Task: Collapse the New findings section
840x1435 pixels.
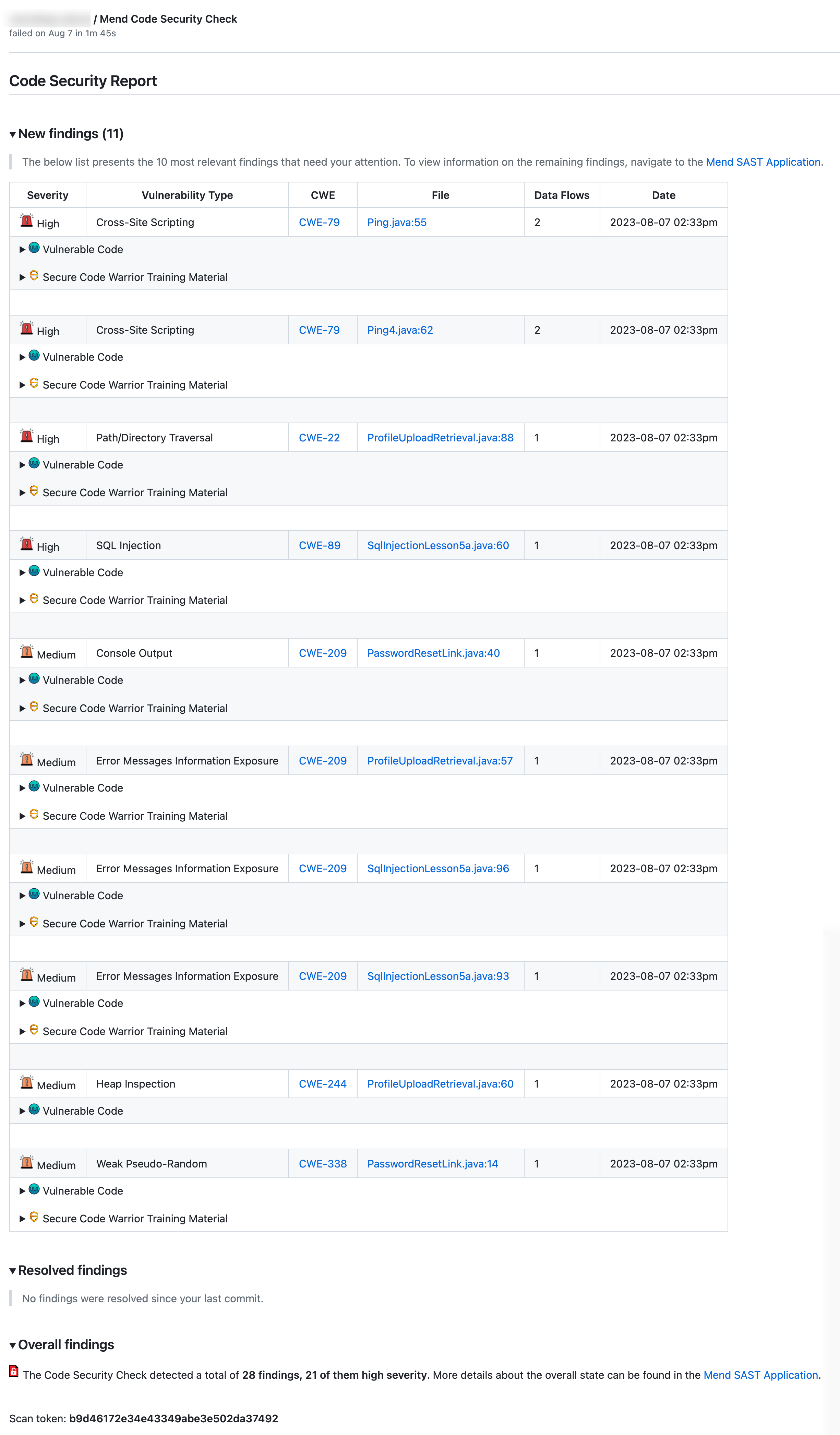Action: pyautogui.click(x=13, y=134)
